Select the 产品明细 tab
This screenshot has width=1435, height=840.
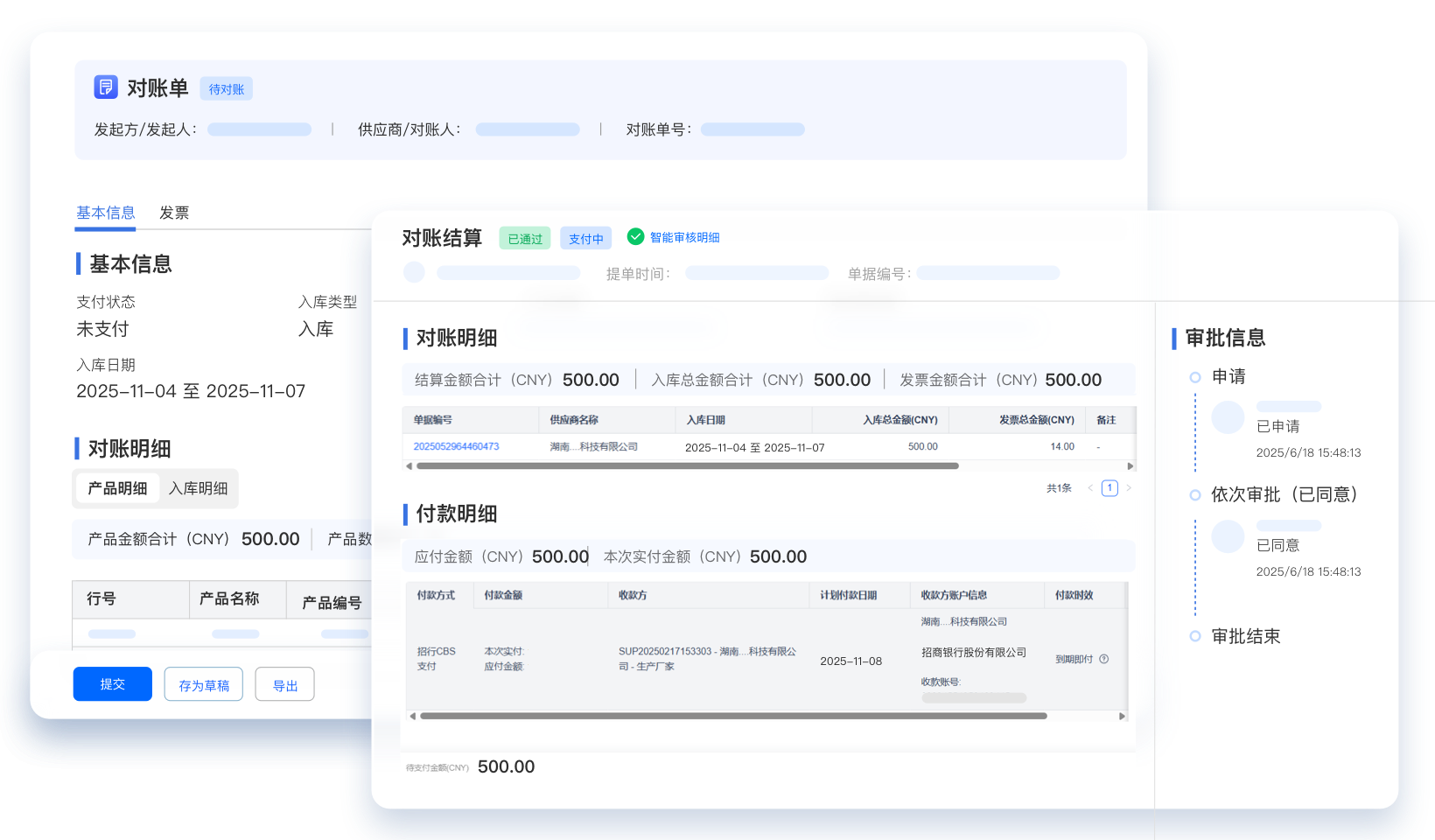117,488
